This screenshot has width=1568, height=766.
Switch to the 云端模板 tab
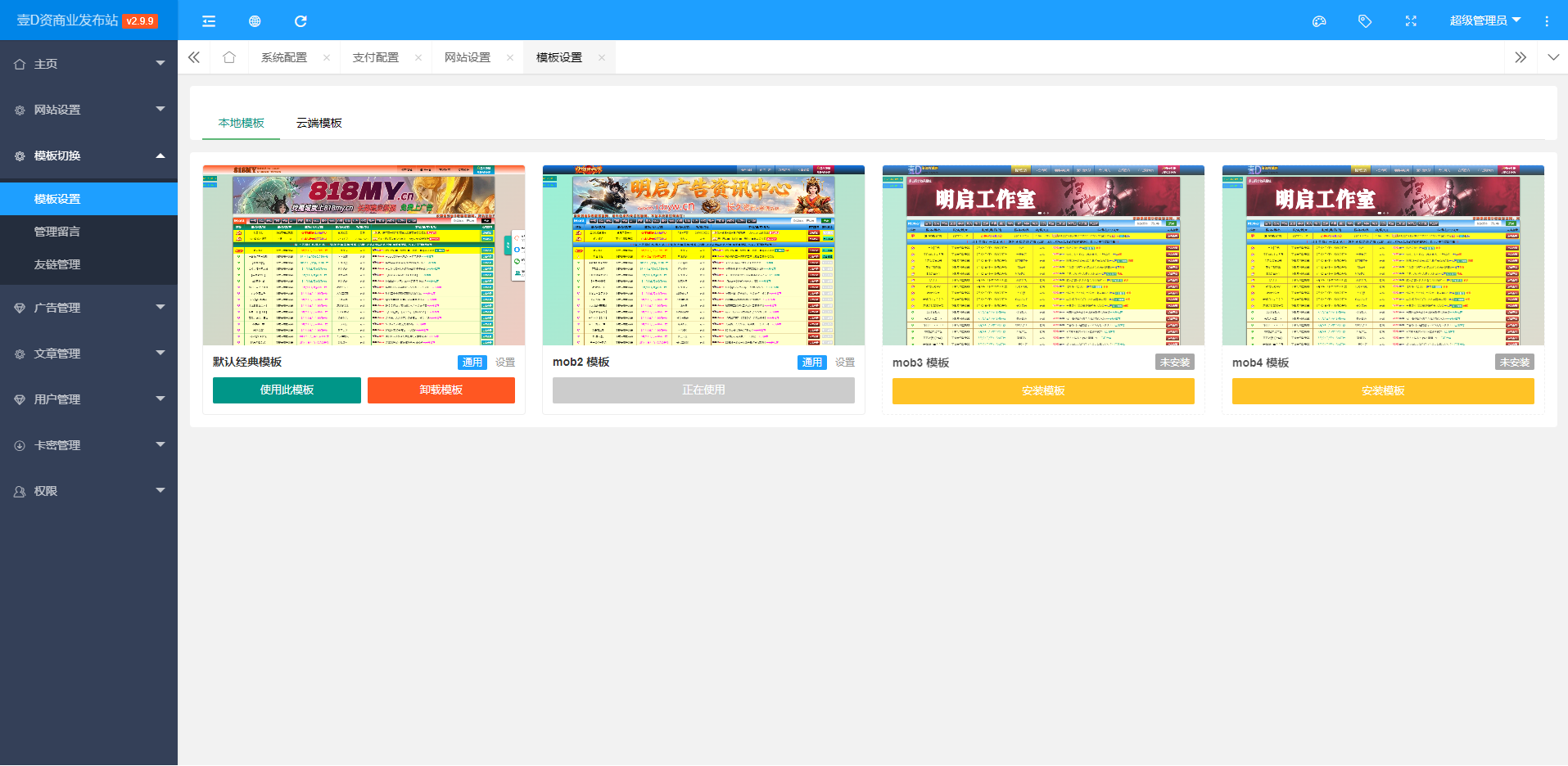[319, 123]
